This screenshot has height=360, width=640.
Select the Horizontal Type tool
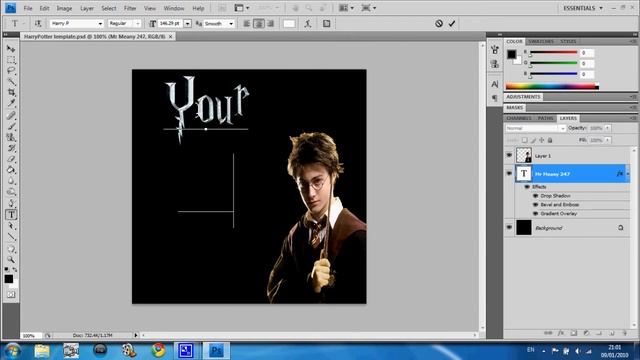pos(11,215)
